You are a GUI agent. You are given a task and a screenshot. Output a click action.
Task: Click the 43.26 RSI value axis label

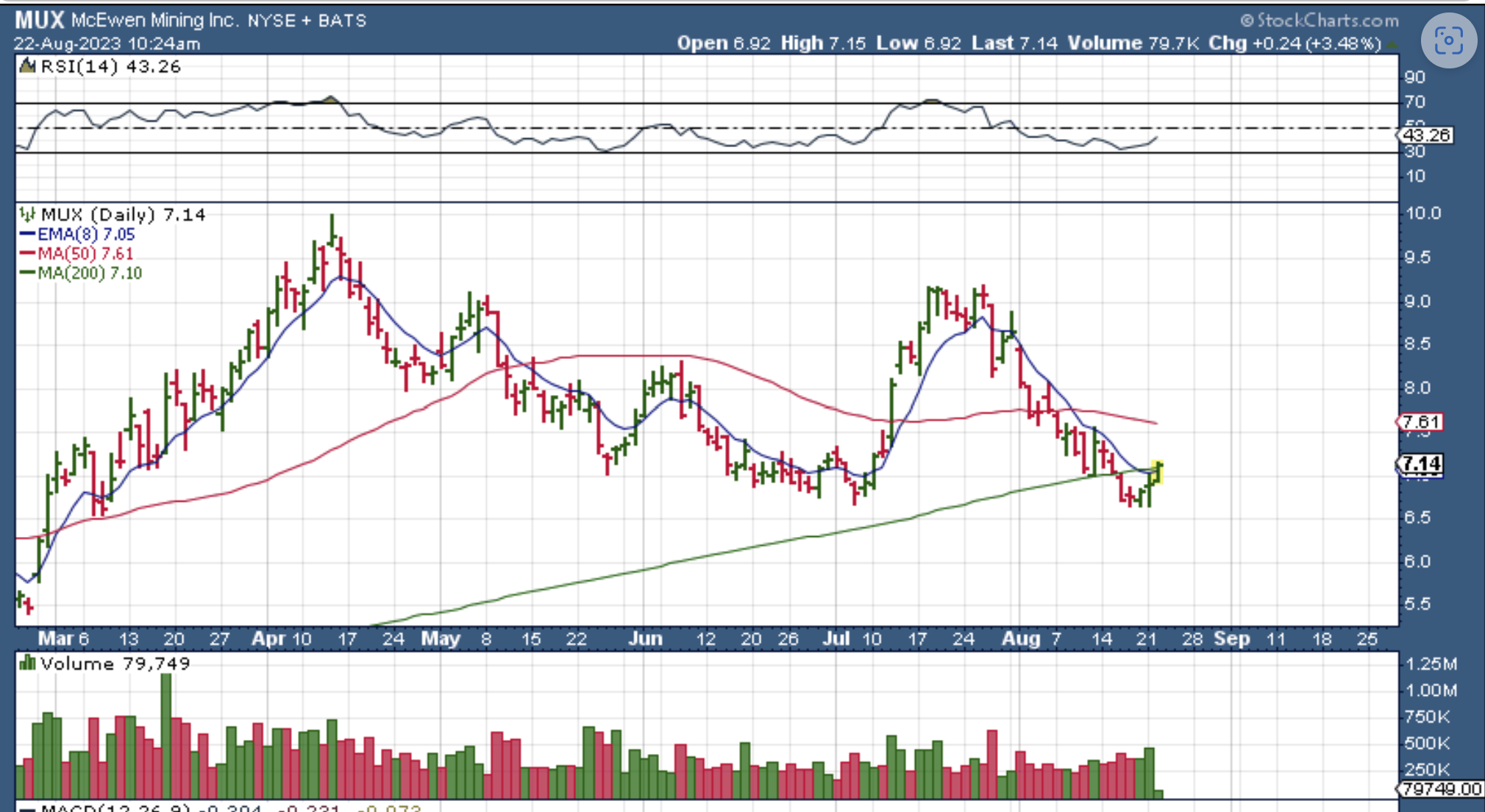pos(1425,135)
